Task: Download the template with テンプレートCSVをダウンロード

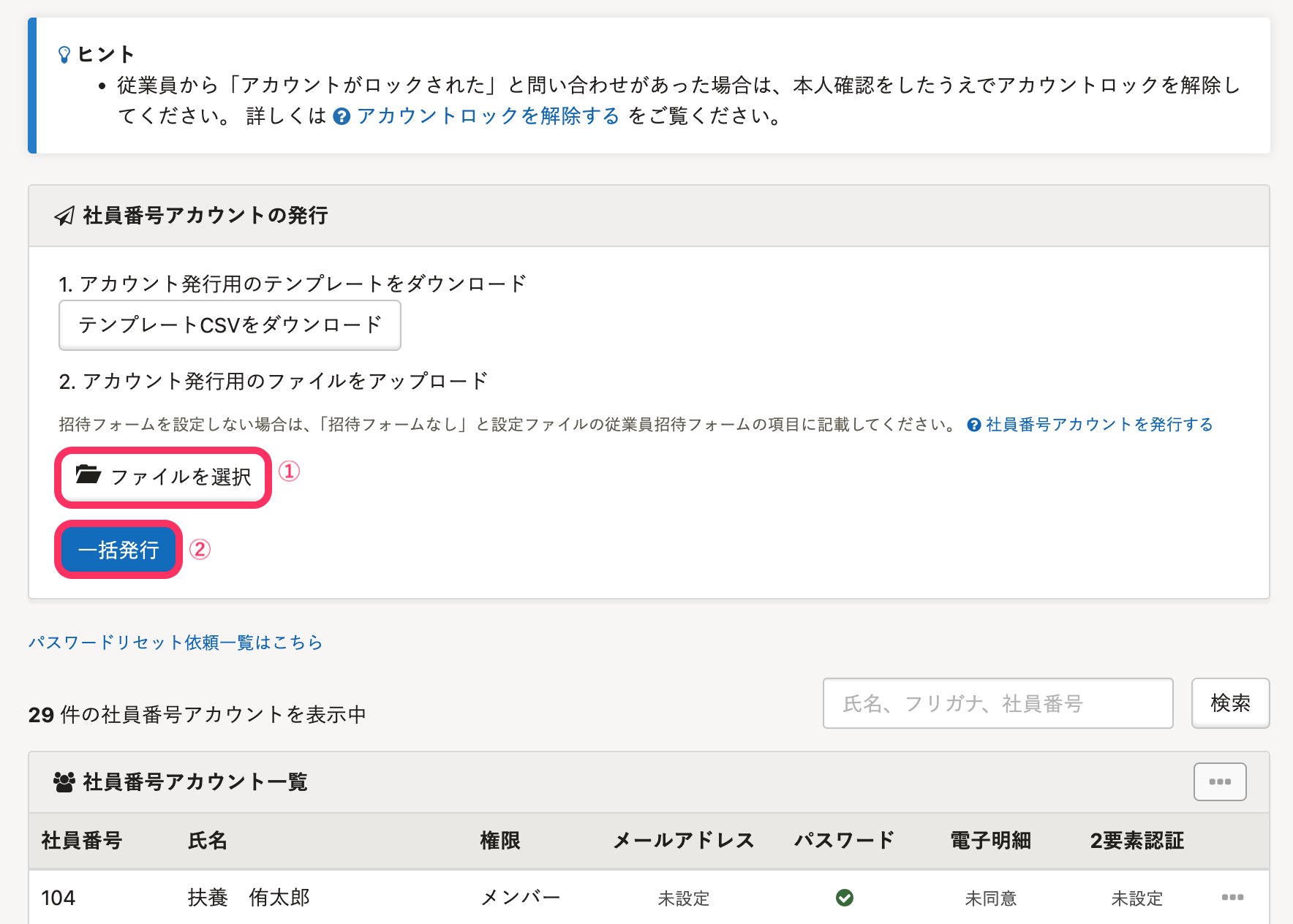Action: (x=230, y=325)
